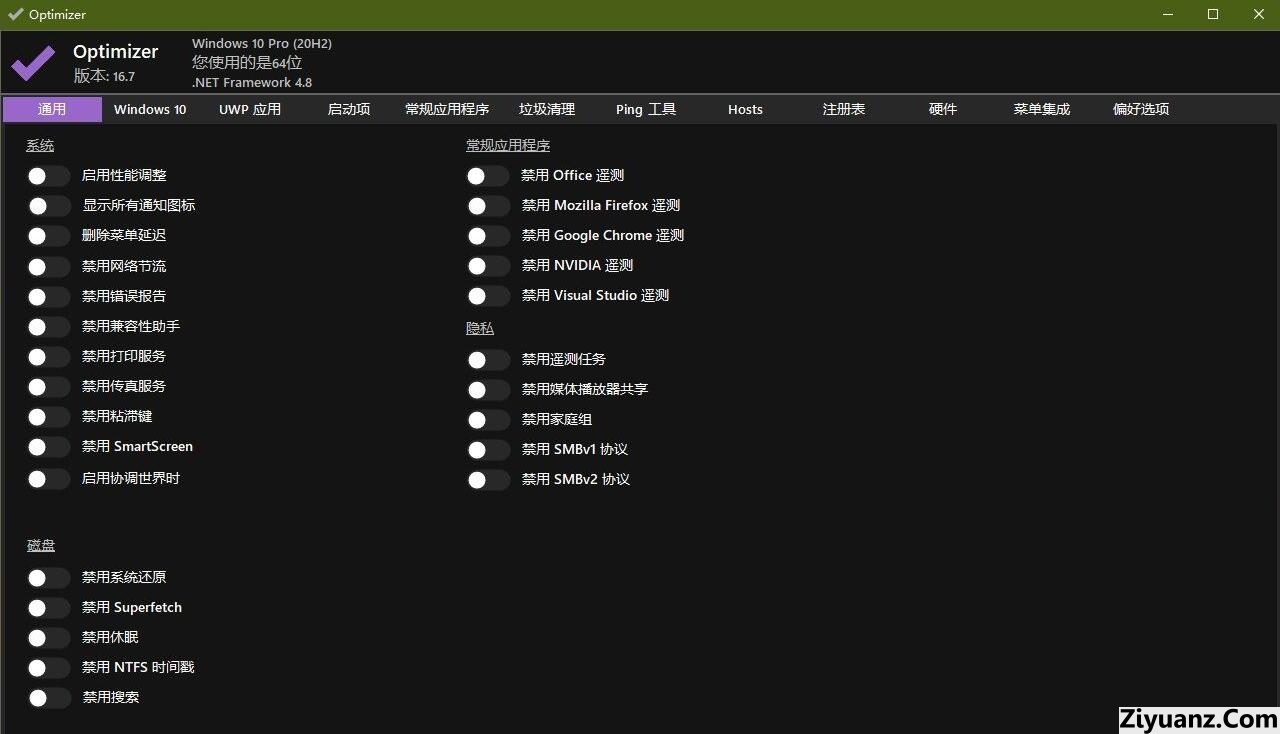This screenshot has width=1280, height=734.
Task: Switch on 禁用 Google Chrome 遥测
Action: [488, 236]
